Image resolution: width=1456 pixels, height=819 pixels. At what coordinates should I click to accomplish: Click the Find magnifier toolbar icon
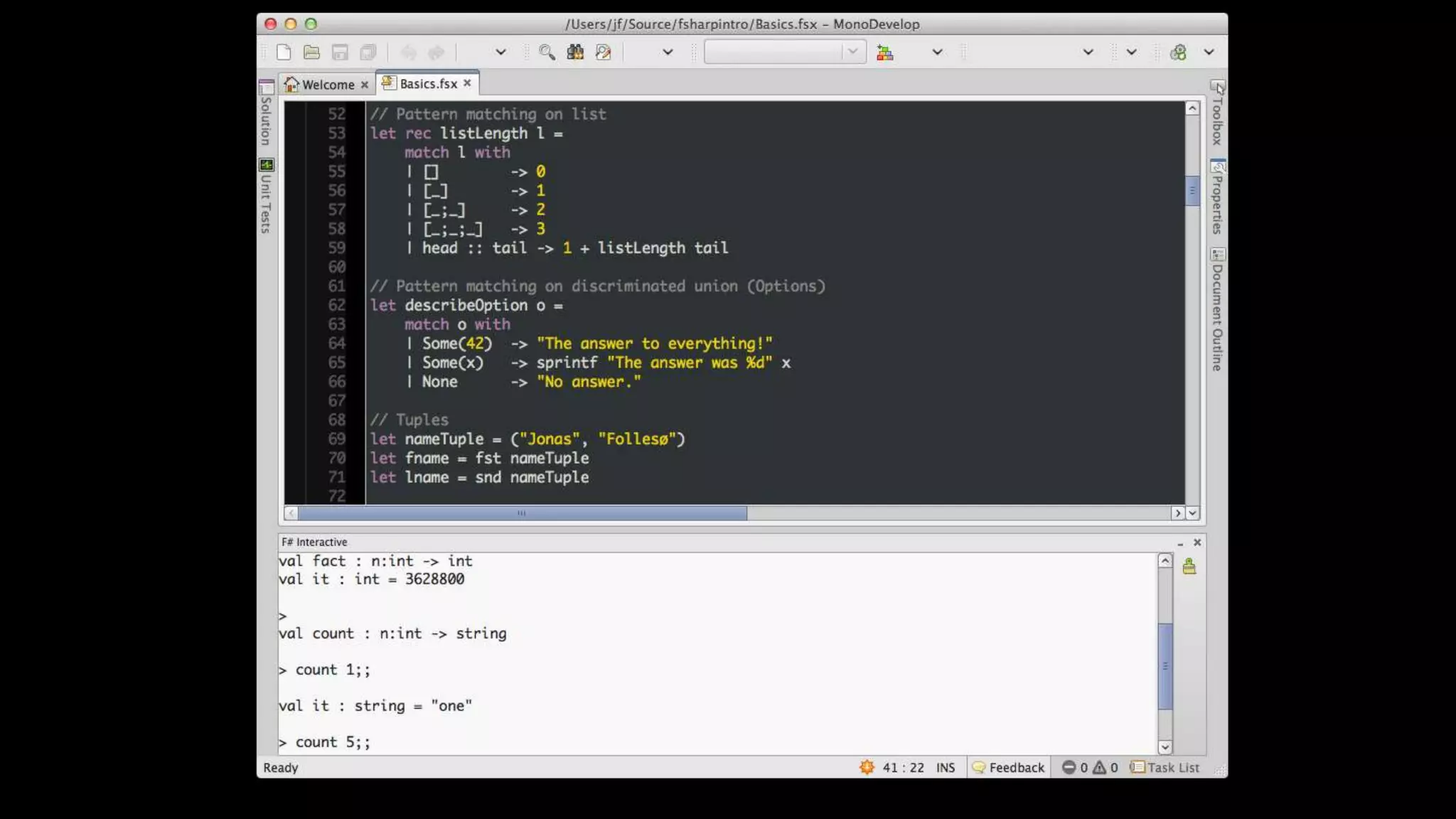[547, 52]
